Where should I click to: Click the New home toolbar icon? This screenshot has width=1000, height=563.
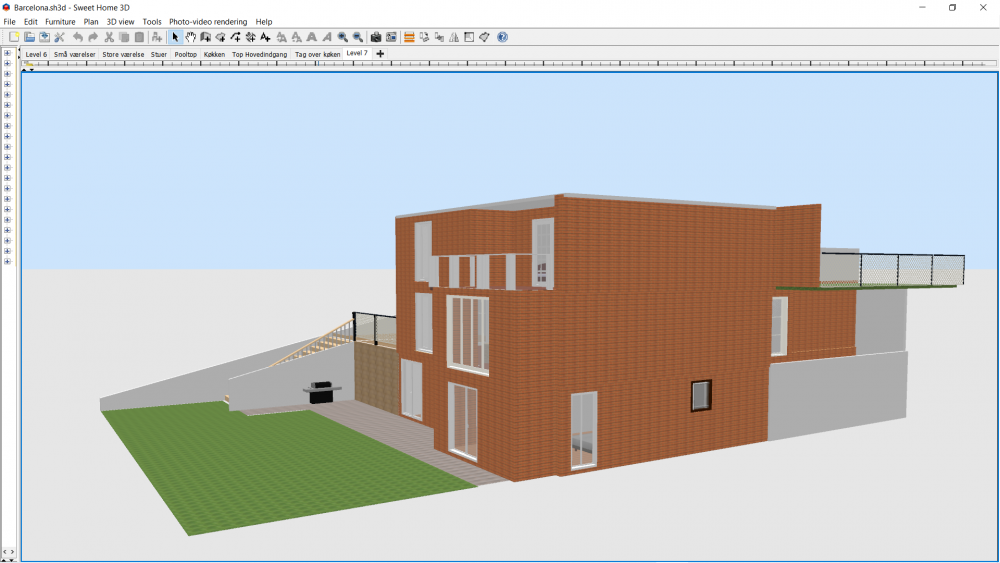click(14, 37)
